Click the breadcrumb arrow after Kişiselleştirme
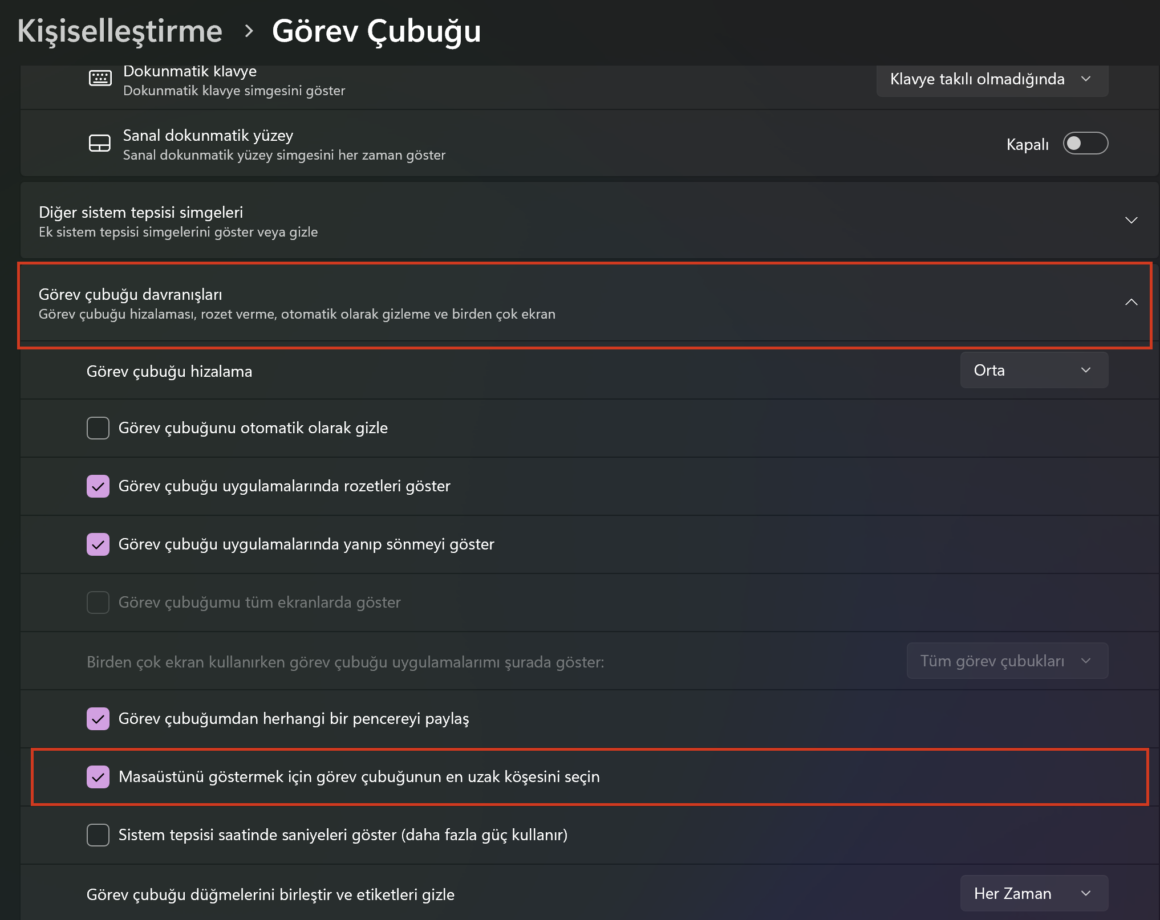1160x920 pixels. (249, 31)
